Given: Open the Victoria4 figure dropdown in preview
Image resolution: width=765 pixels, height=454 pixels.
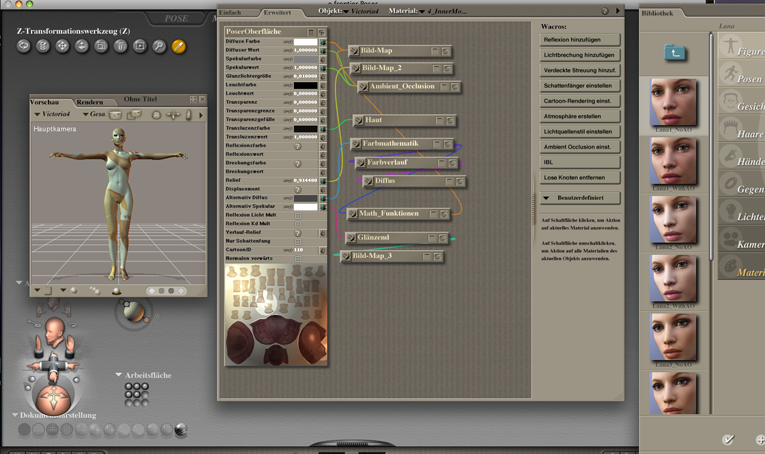Looking at the screenshot, I should coord(52,114).
